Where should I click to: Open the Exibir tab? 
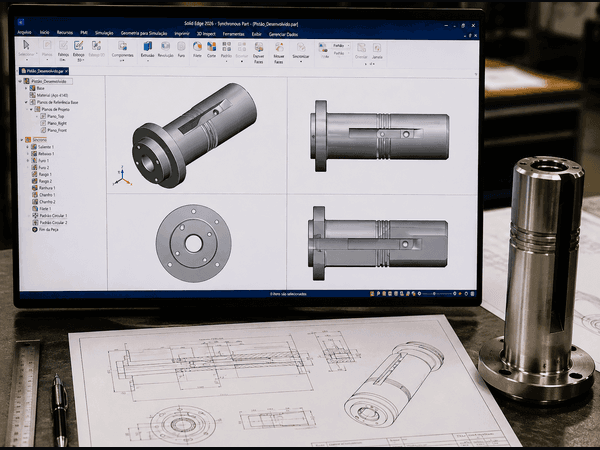click(256, 34)
